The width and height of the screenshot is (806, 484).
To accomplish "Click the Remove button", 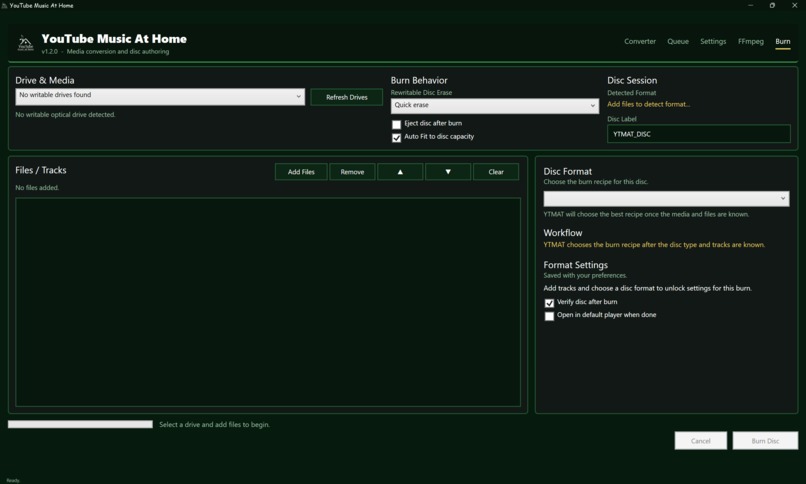I will click(352, 172).
